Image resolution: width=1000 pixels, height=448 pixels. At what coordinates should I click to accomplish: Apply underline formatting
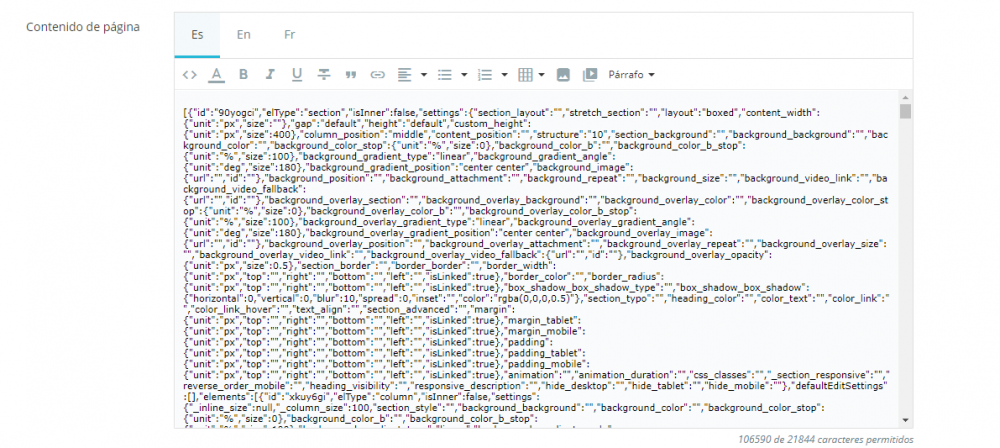297,75
